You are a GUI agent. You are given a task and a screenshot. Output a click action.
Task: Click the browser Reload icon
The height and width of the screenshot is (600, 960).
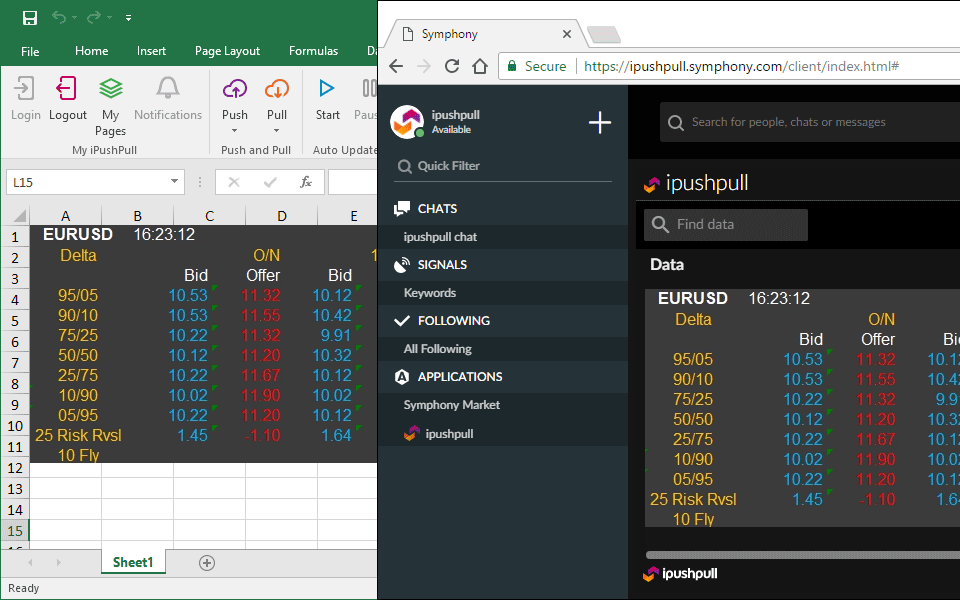[x=452, y=66]
